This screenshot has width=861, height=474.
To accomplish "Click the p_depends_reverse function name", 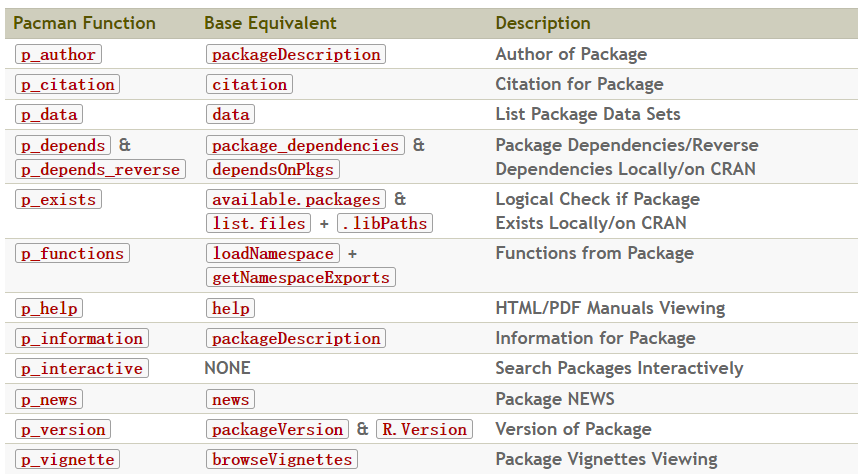I will pyautogui.click(x=100, y=169).
